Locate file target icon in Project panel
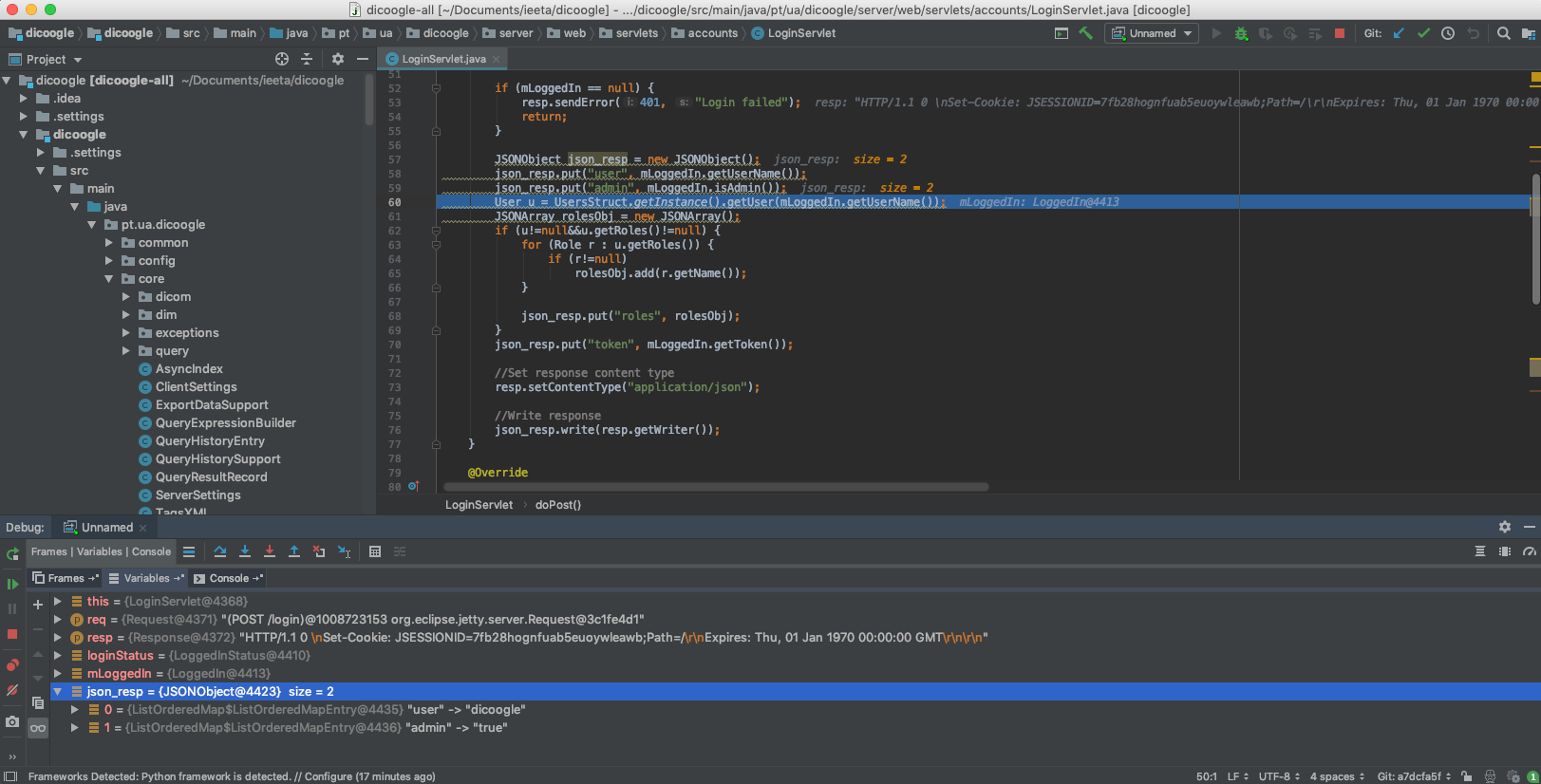This screenshot has height=784, width=1541. tap(281, 59)
